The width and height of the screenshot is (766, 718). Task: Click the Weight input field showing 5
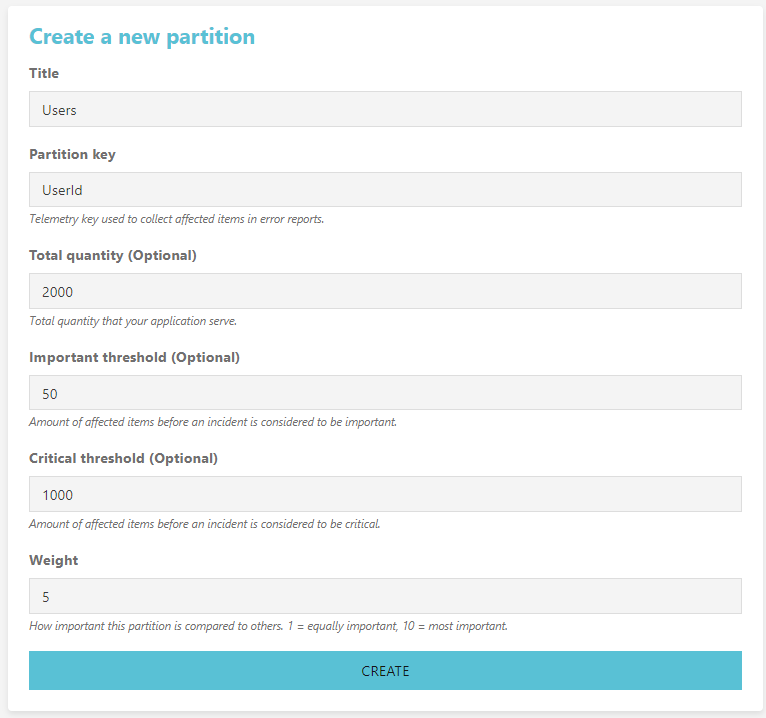click(x=385, y=596)
